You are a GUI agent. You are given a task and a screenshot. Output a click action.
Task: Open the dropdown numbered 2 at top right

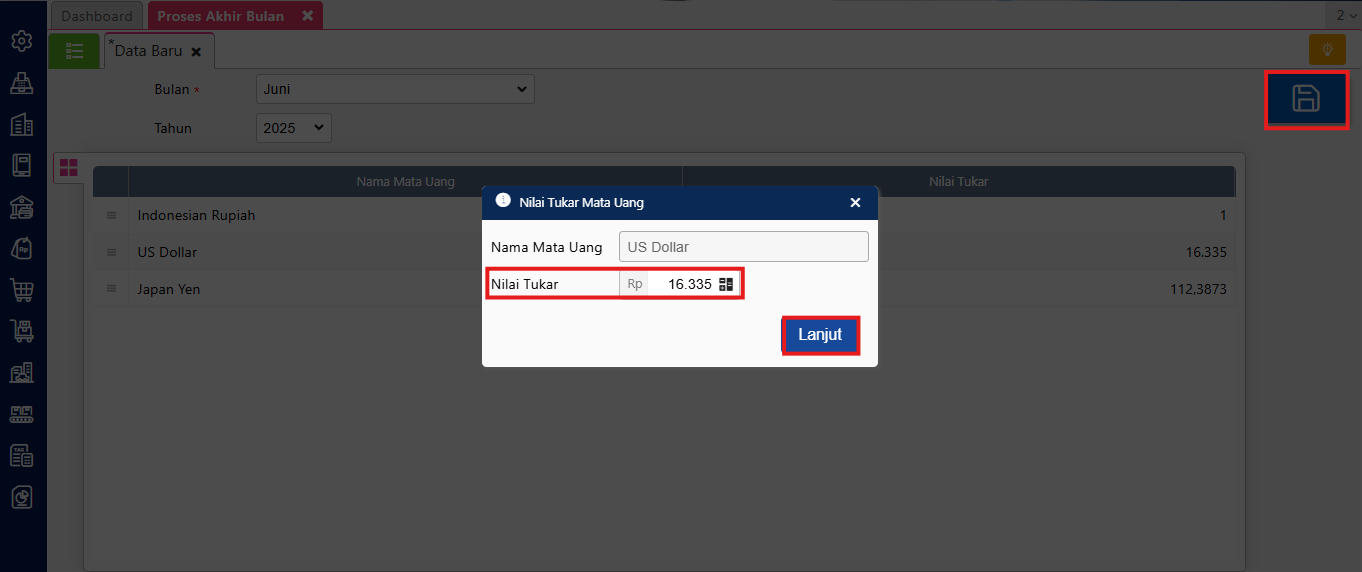1344,15
